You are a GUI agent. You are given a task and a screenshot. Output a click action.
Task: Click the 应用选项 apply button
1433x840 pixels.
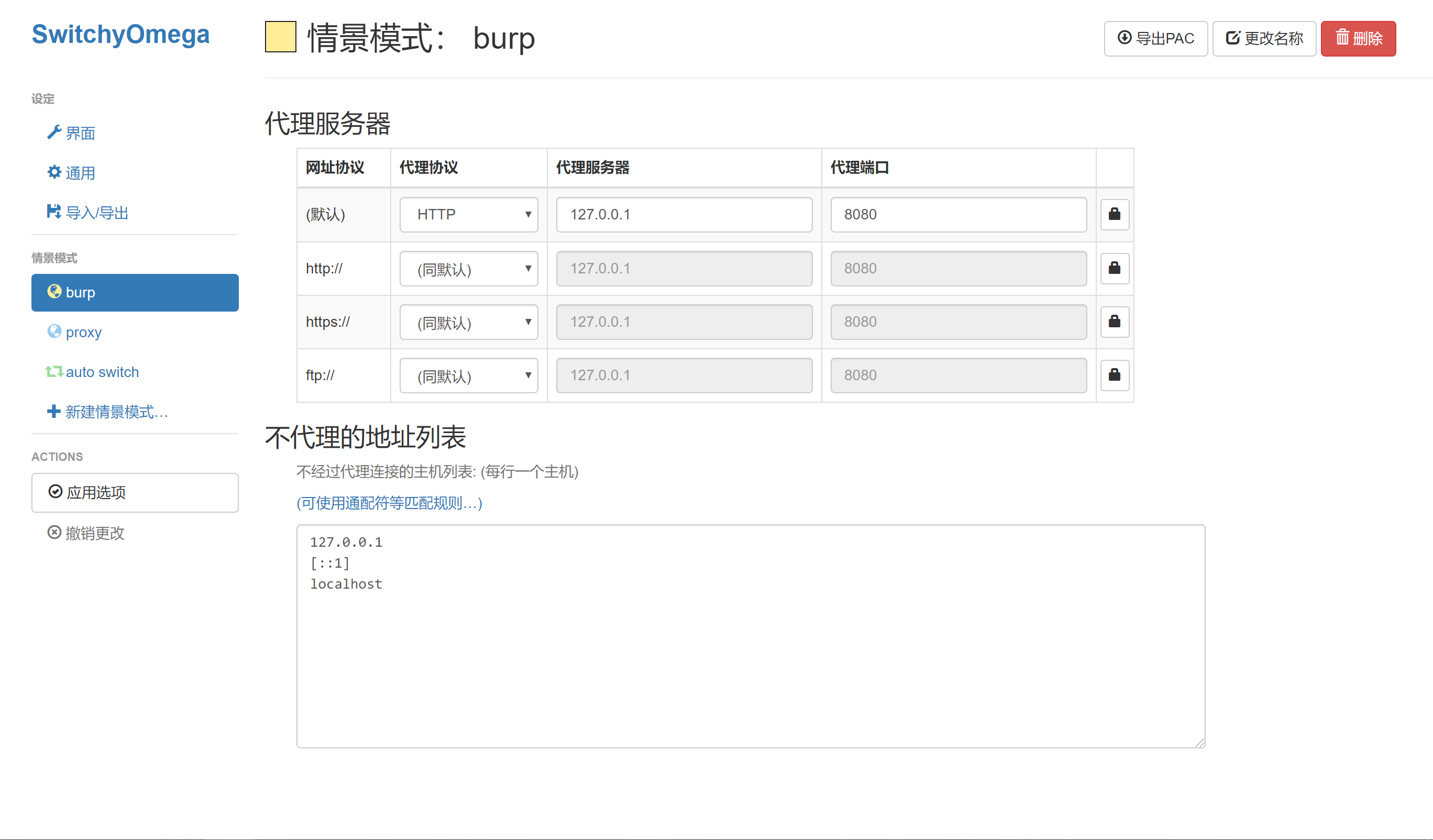point(135,492)
